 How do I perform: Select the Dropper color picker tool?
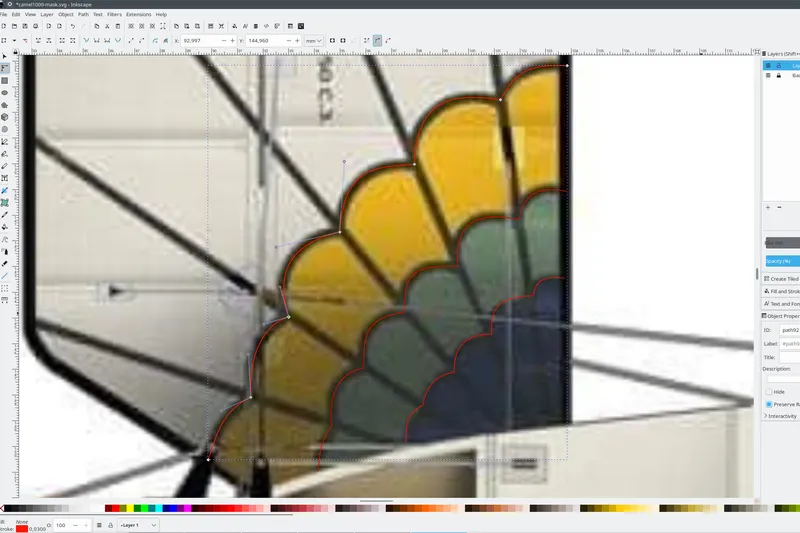(5, 215)
